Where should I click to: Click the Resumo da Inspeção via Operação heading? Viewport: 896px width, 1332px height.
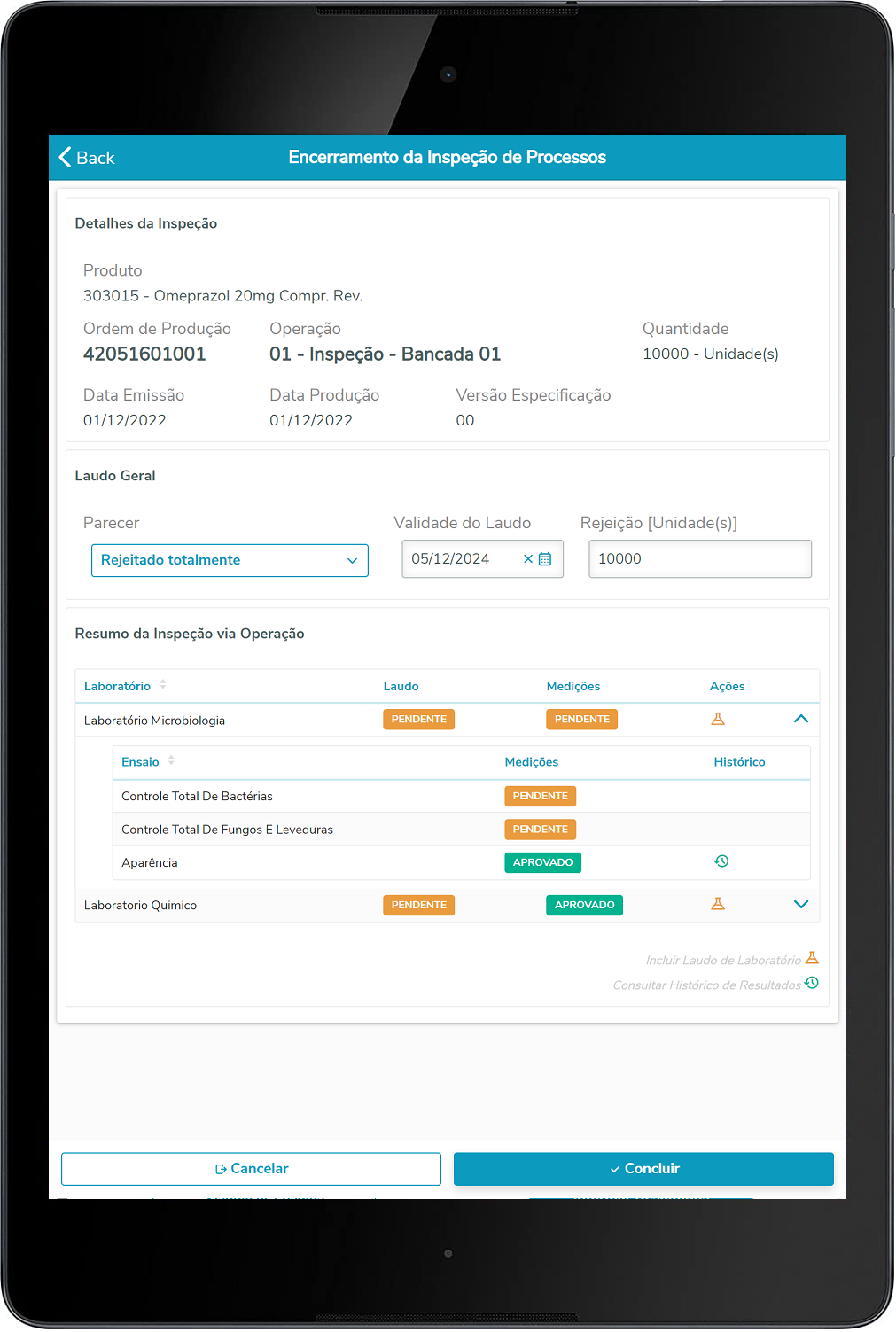190,635
